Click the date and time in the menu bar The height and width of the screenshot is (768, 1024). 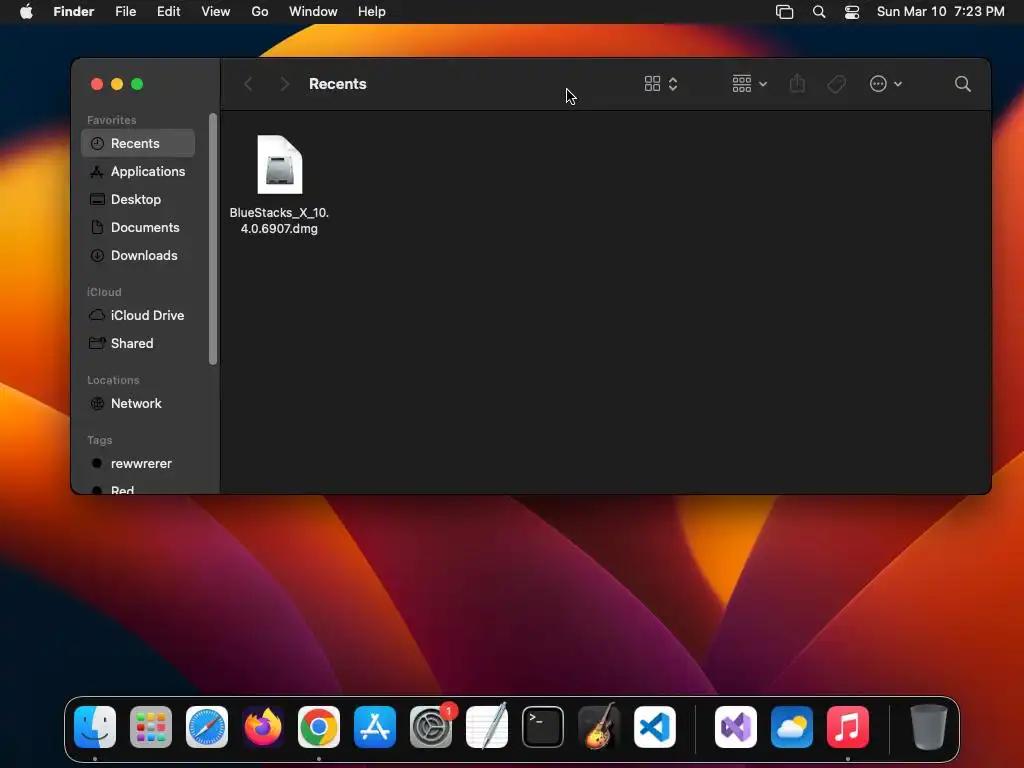[940, 12]
